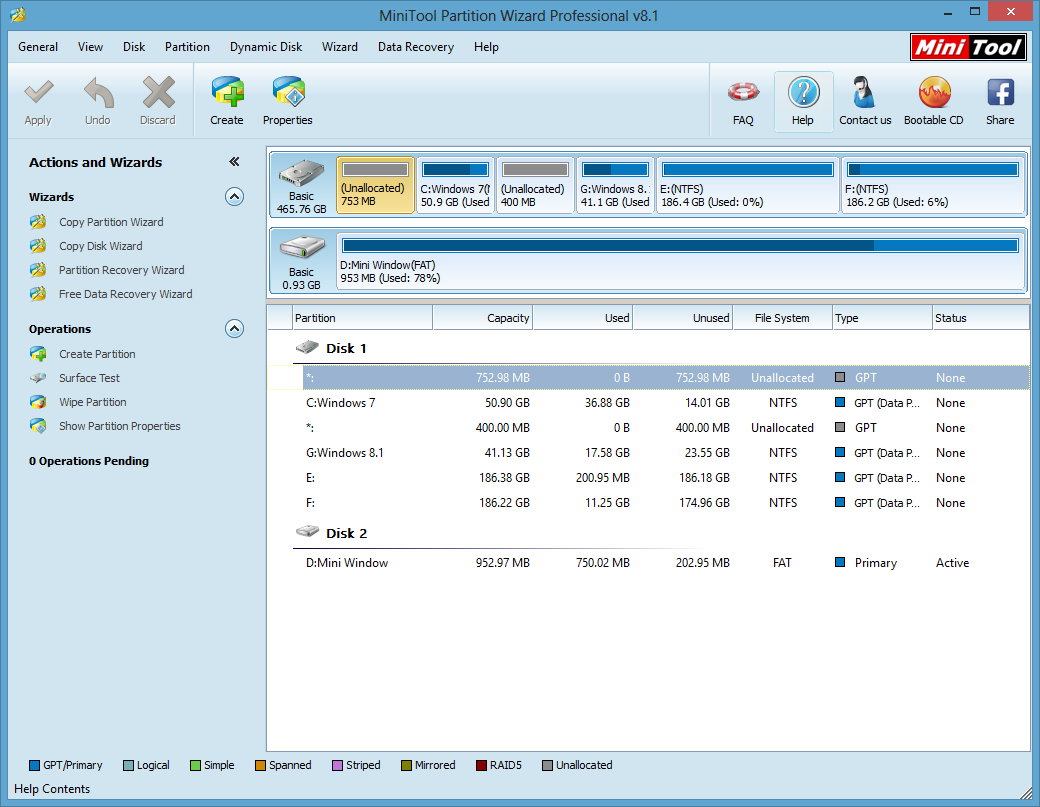Click the Disk 1 icon in the list
The height and width of the screenshot is (807, 1040).
click(x=307, y=347)
